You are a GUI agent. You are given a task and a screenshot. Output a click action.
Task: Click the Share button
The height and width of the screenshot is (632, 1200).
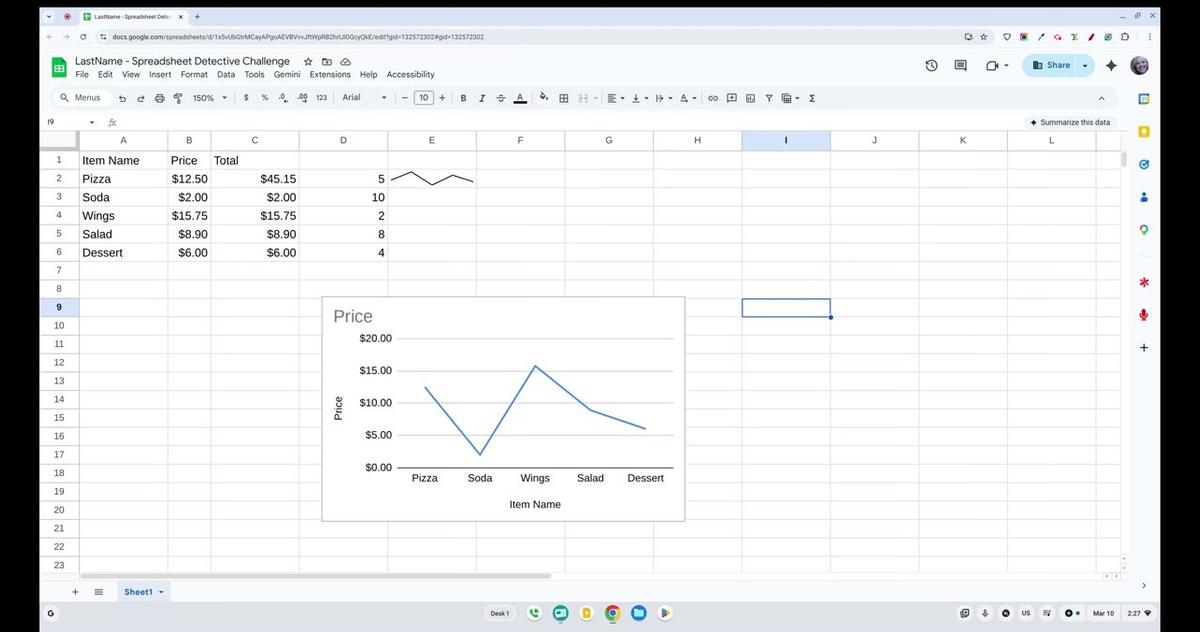(1051, 65)
